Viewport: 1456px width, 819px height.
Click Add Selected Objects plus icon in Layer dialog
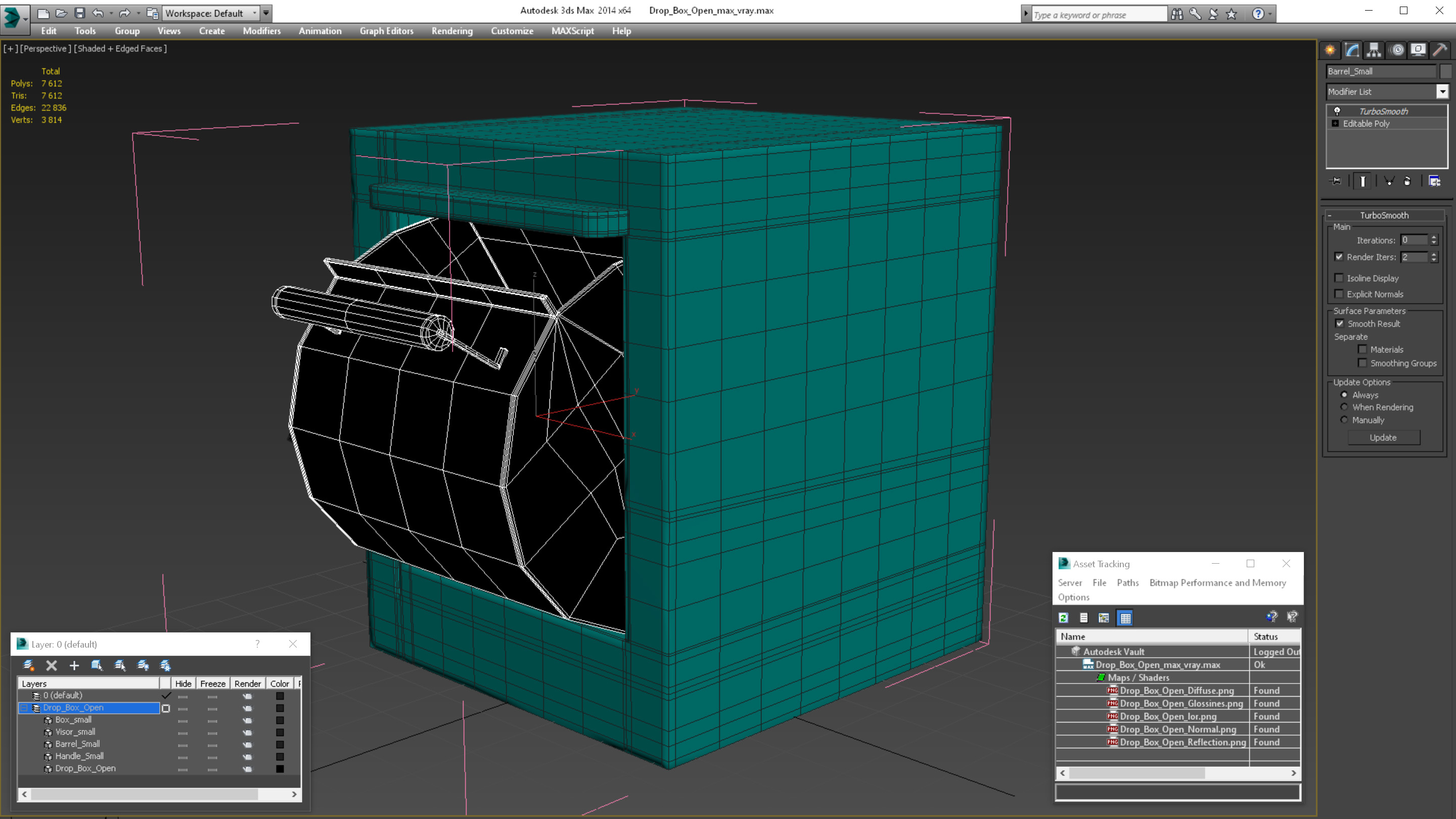pos(74,665)
